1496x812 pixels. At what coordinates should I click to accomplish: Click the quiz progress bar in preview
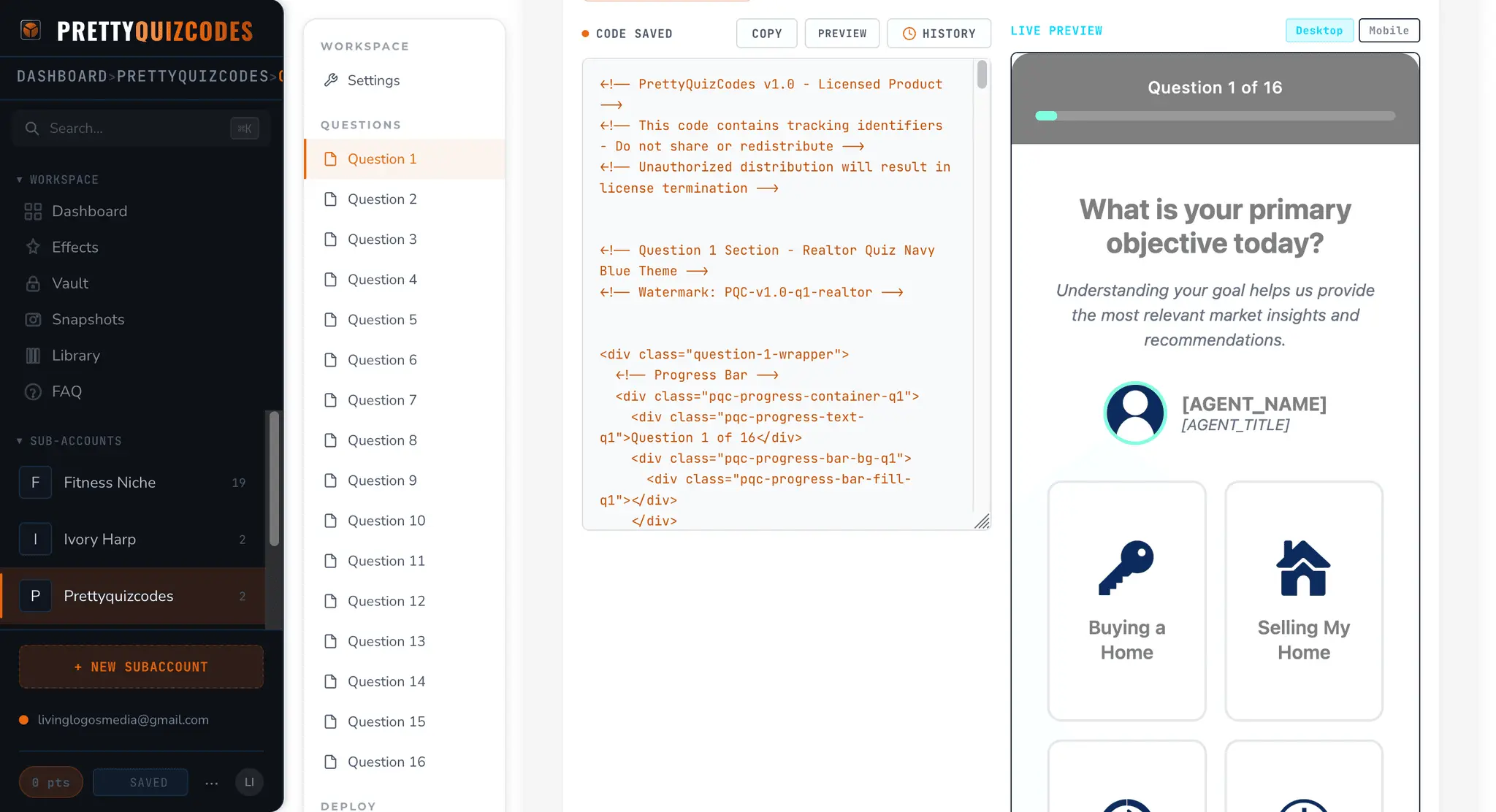tap(1215, 116)
